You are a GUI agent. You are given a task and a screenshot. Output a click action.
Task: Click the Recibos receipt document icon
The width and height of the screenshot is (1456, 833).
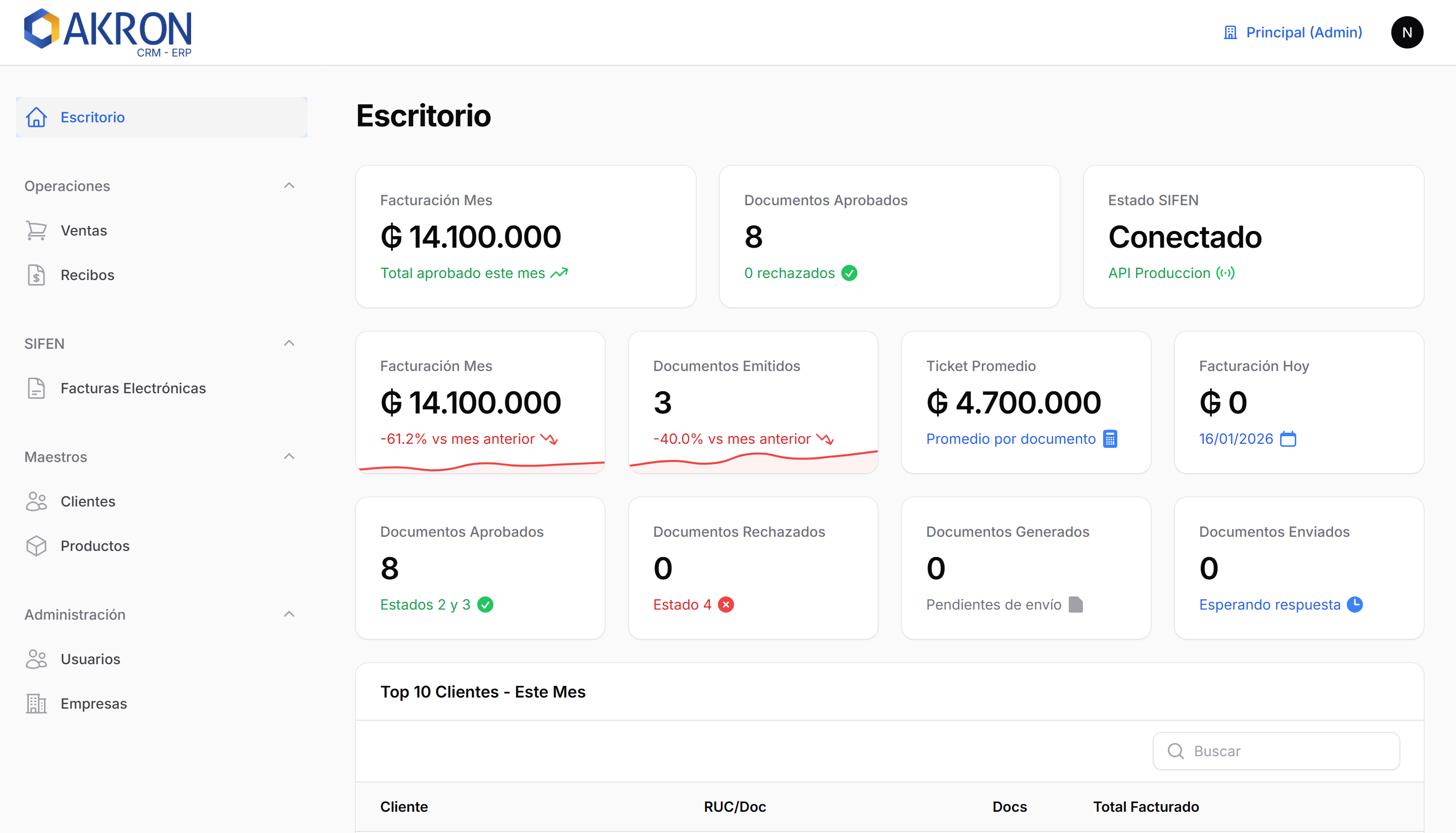coord(36,275)
